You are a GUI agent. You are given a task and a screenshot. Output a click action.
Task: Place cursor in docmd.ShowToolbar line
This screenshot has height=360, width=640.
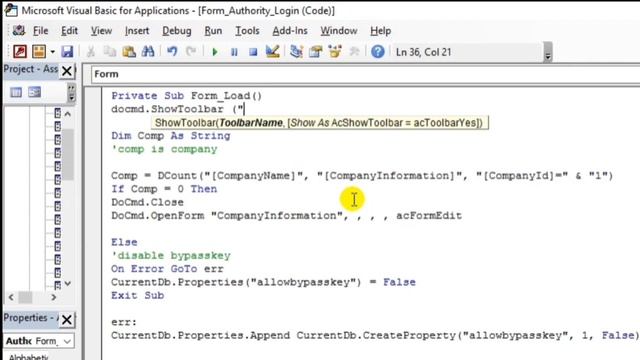pos(178,109)
